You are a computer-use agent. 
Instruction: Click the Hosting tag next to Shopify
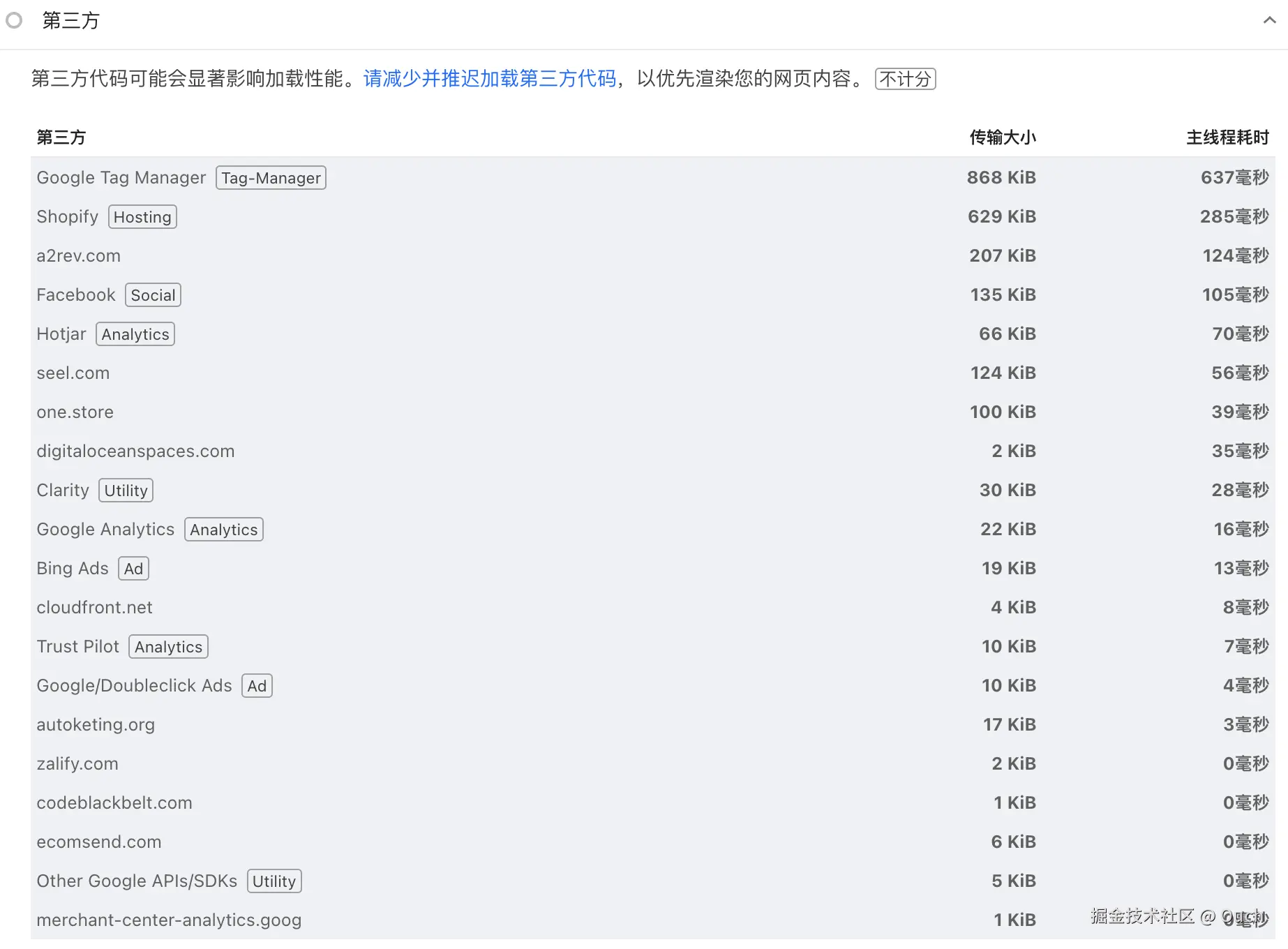142,217
